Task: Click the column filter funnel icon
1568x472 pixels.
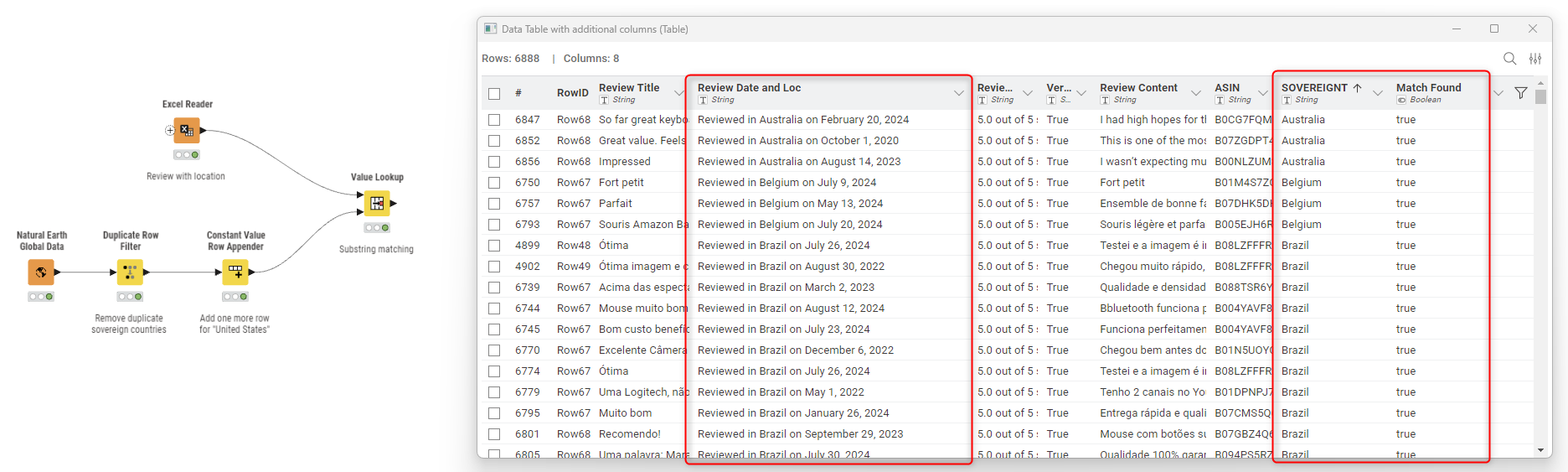Action: click(x=1521, y=93)
